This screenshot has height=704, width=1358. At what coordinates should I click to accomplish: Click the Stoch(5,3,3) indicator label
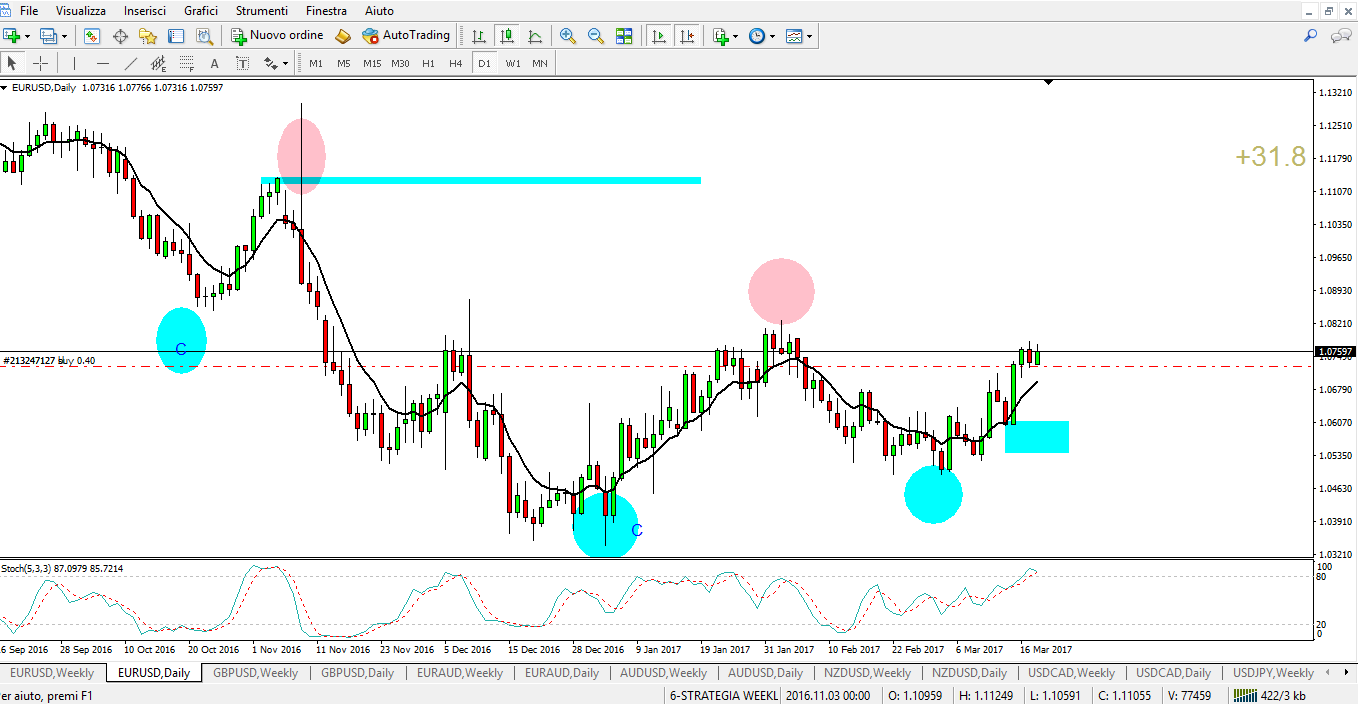click(61, 568)
